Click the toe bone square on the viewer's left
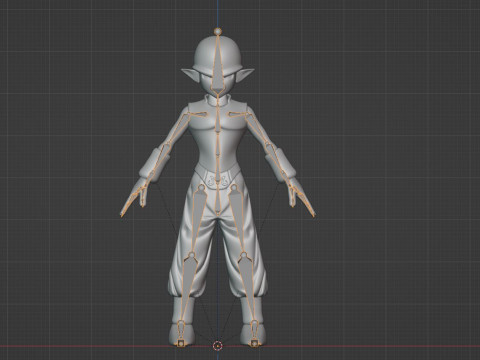 coord(181,343)
